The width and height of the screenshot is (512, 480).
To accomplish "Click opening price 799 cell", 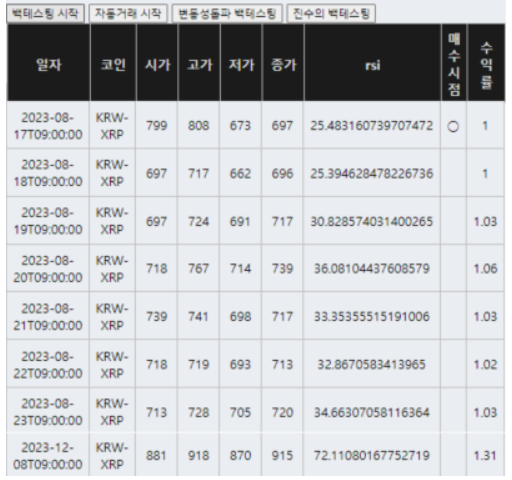I will coord(157,125).
